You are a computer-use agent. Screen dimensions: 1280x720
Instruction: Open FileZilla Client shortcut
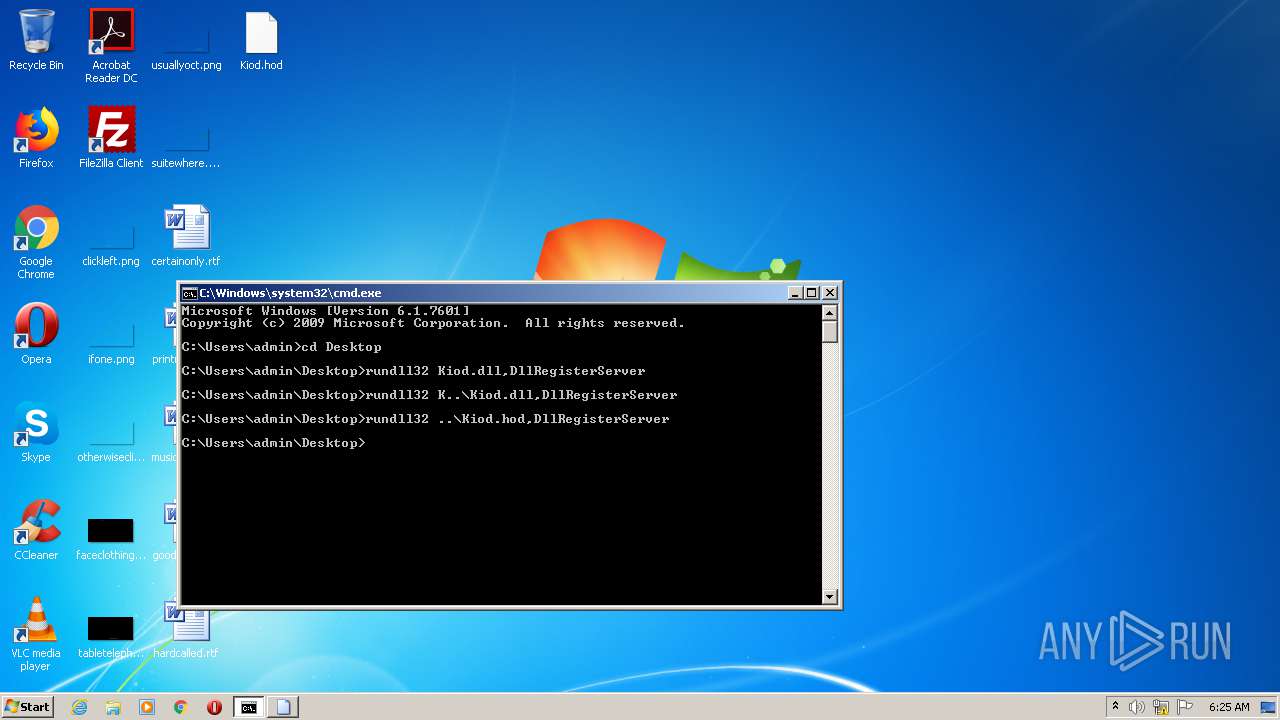click(111, 138)
